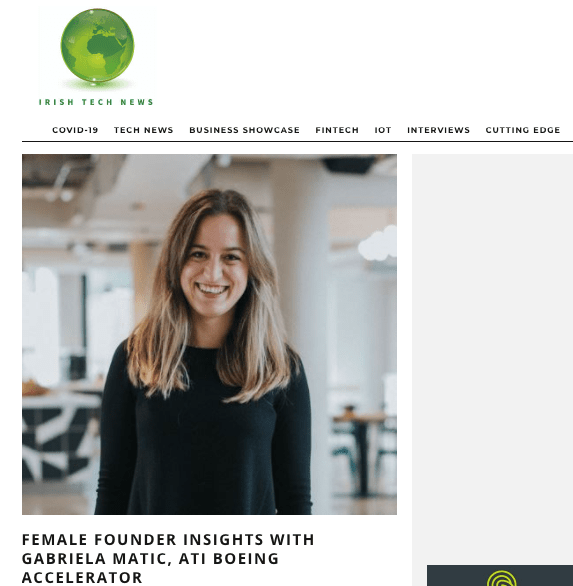Viewport: 573px width, 586px height.
Task: Open Business Showcase in the navigation
Action: pyautogui.click(x=244, y=130)
